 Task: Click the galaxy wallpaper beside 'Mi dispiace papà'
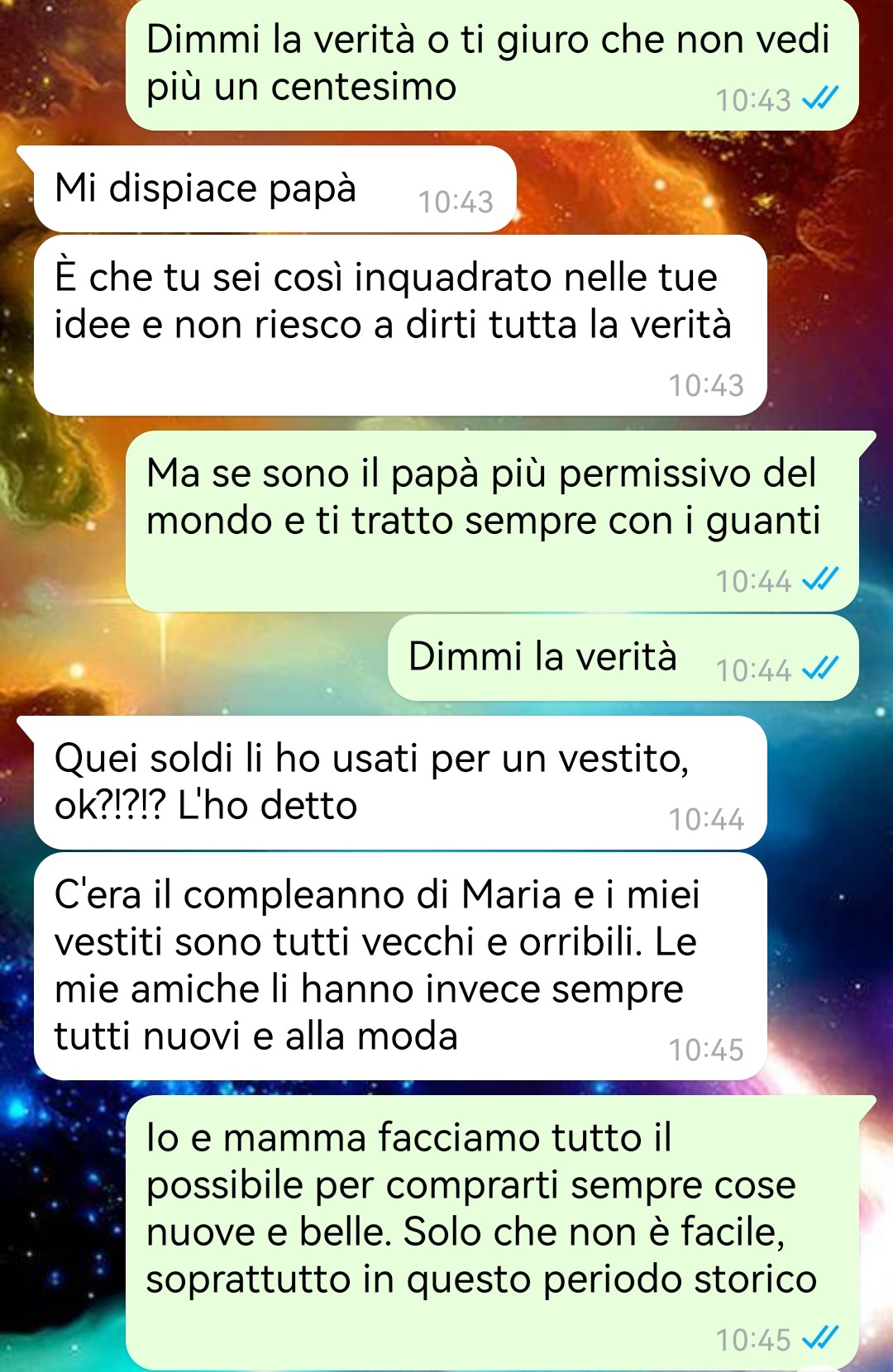coord(703,189)
